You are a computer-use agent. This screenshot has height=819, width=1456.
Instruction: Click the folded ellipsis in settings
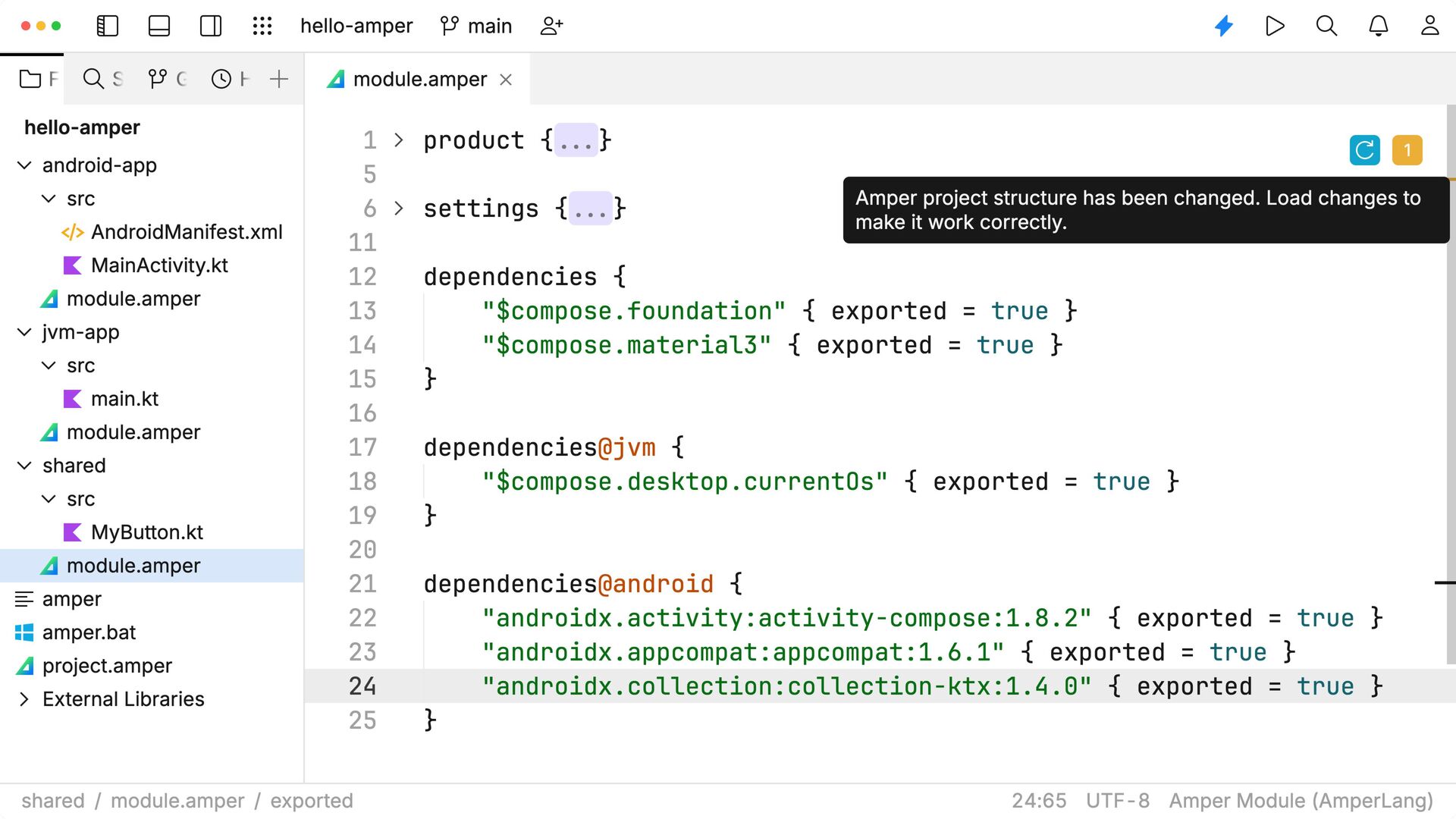(x=591, y=209)
